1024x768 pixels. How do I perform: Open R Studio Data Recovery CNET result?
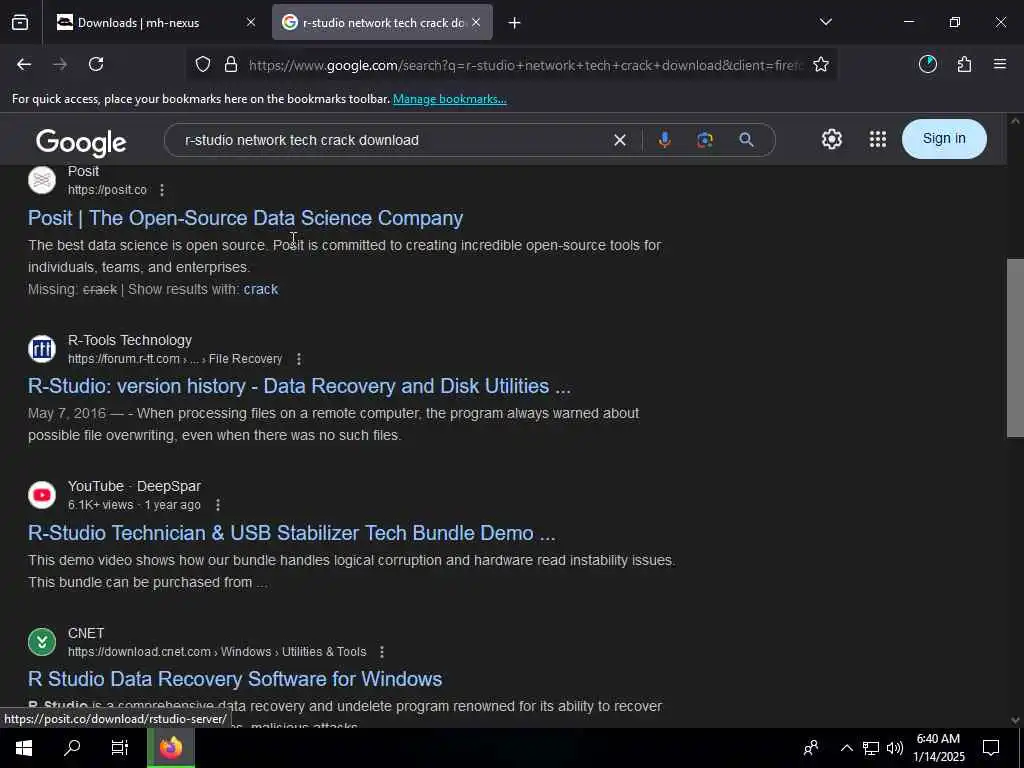point(235,679)
